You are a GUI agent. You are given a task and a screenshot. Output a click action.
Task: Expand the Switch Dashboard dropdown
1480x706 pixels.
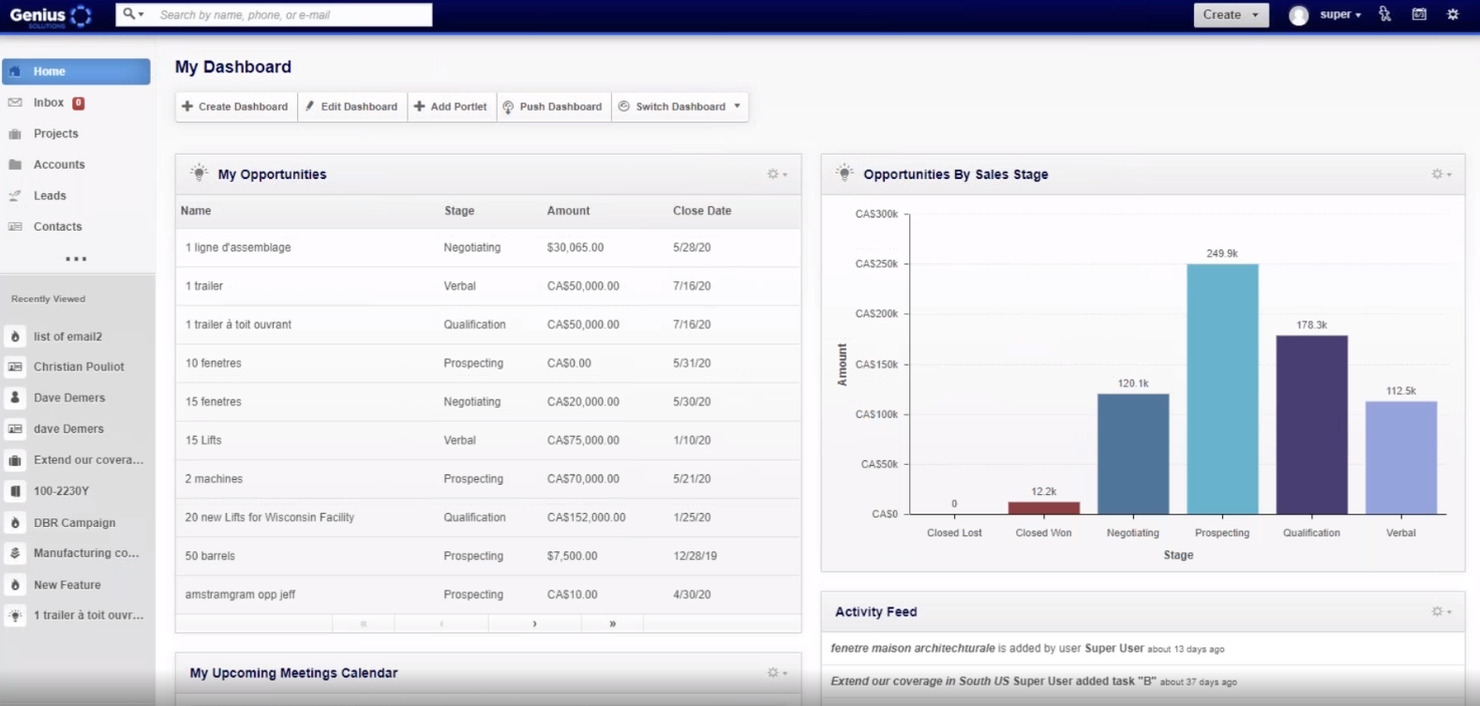pyautogui.click(x=680, y=106)
